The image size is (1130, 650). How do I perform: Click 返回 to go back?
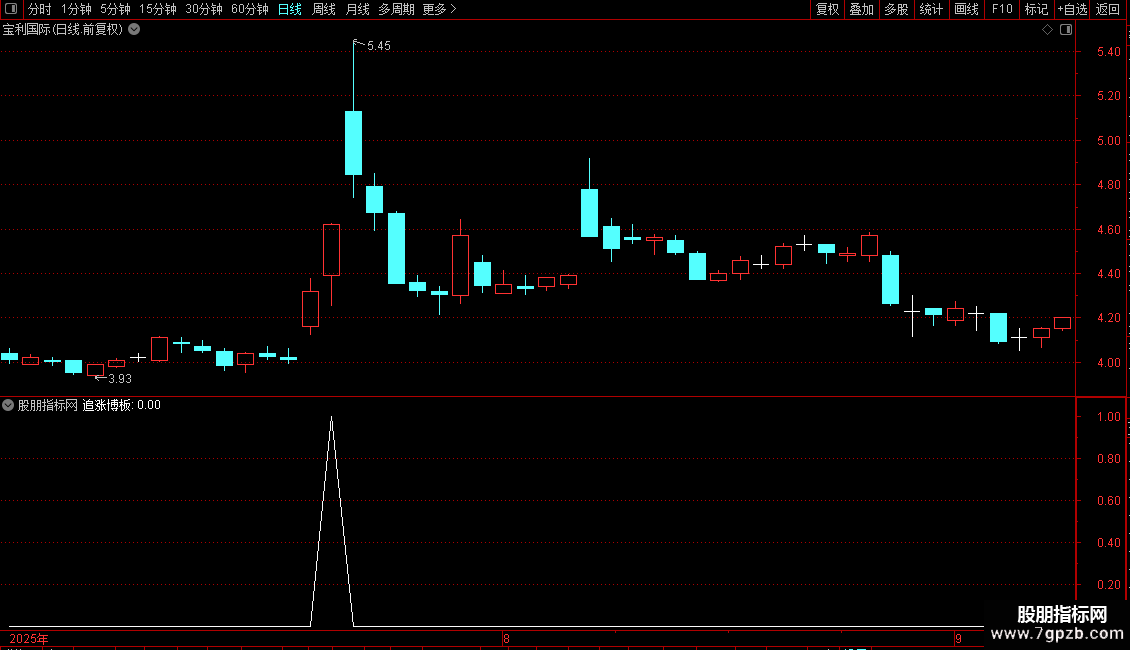coord(1108,9)
